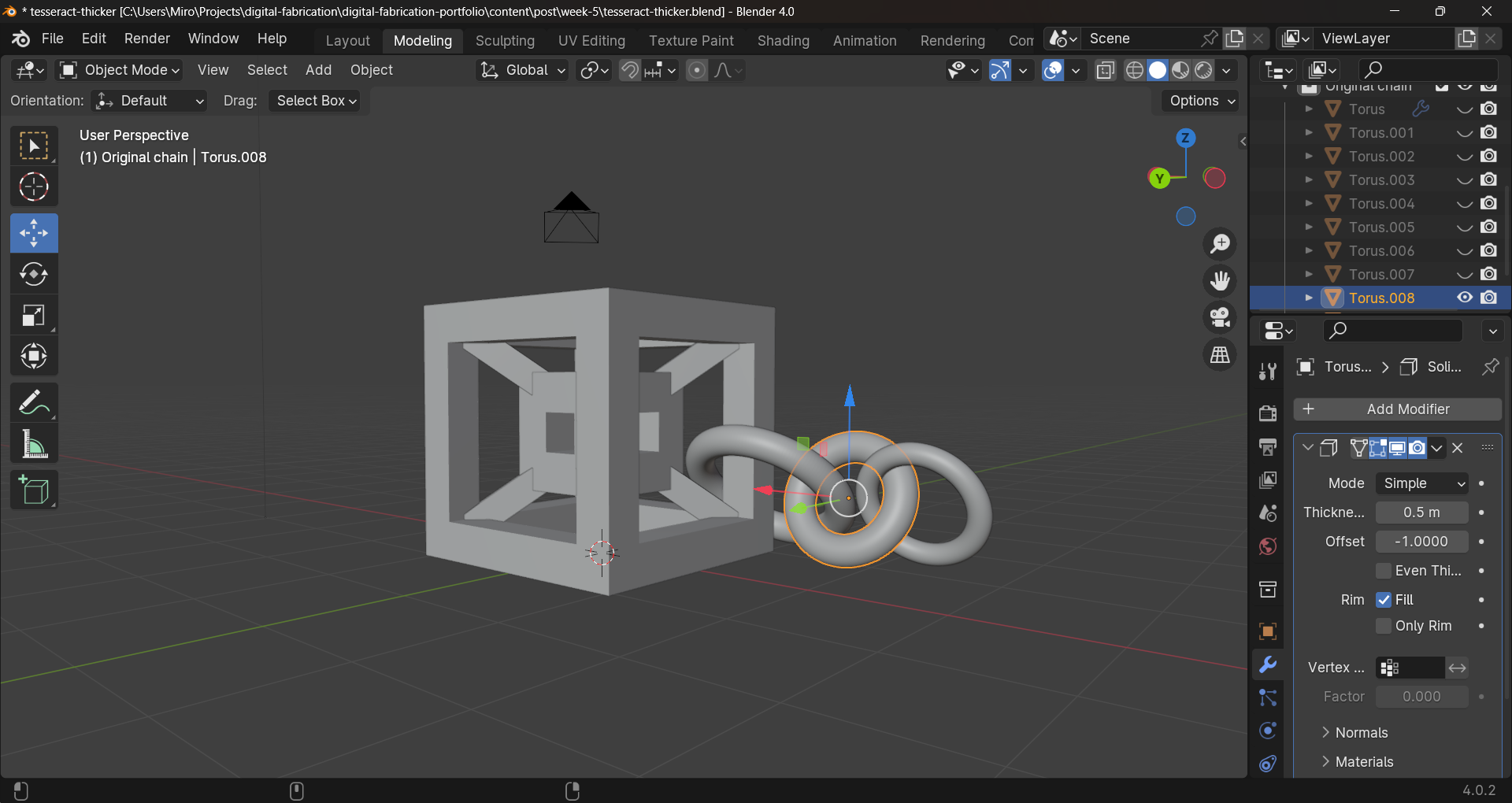Switch to the Sculpting workspace tab

point(505,40)
